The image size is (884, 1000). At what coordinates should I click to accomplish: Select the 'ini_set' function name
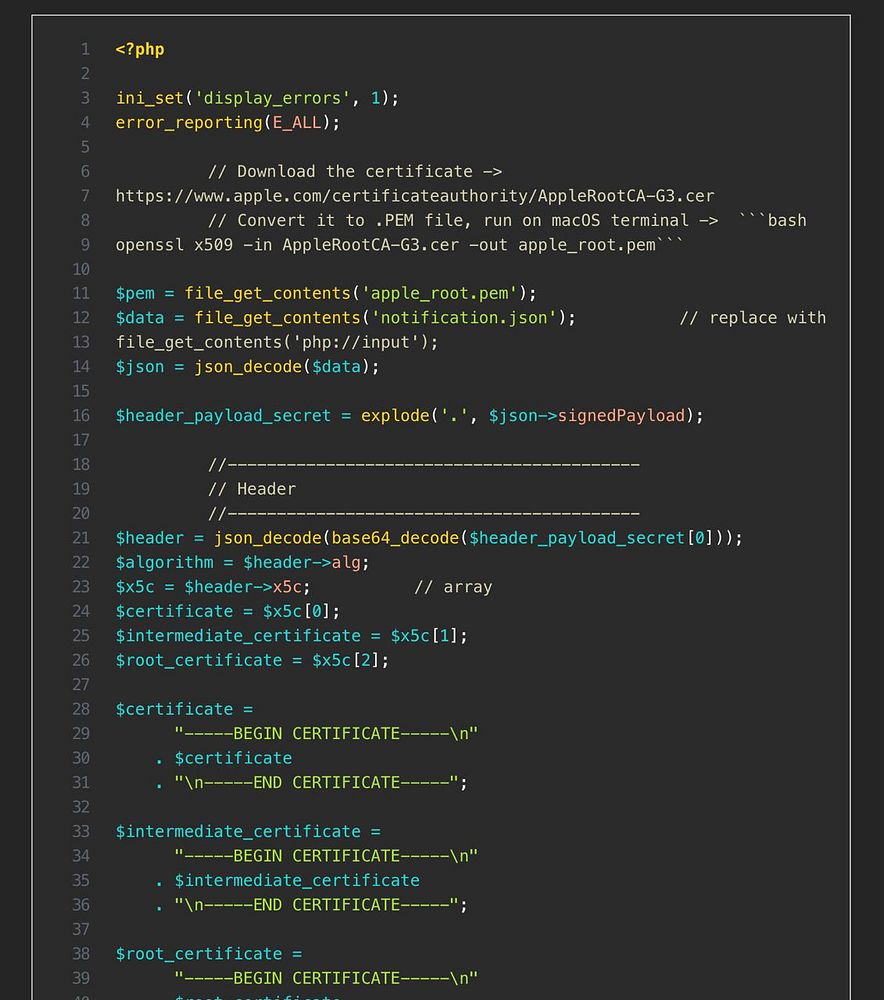[150, 98]
